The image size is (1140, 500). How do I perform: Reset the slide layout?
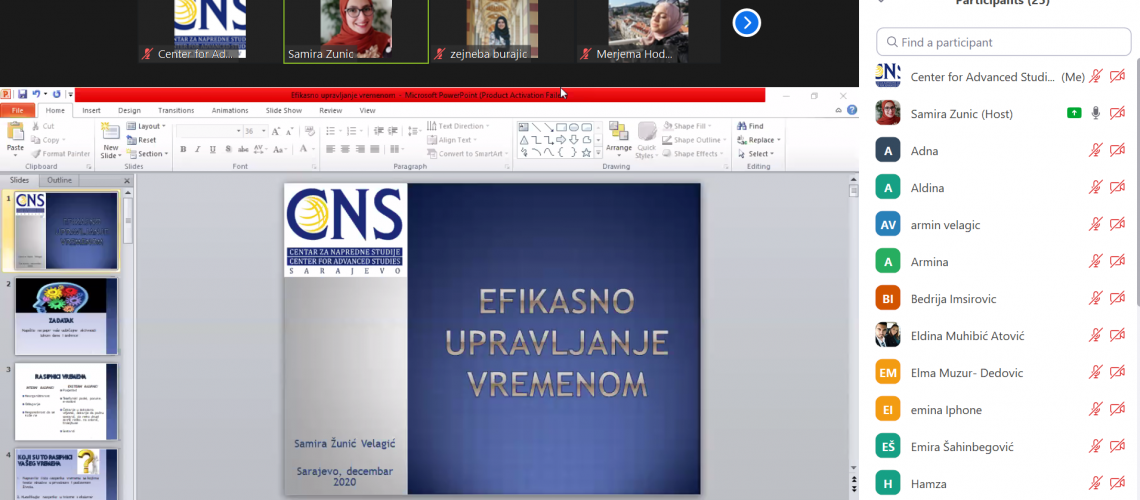tap(141, 140)
